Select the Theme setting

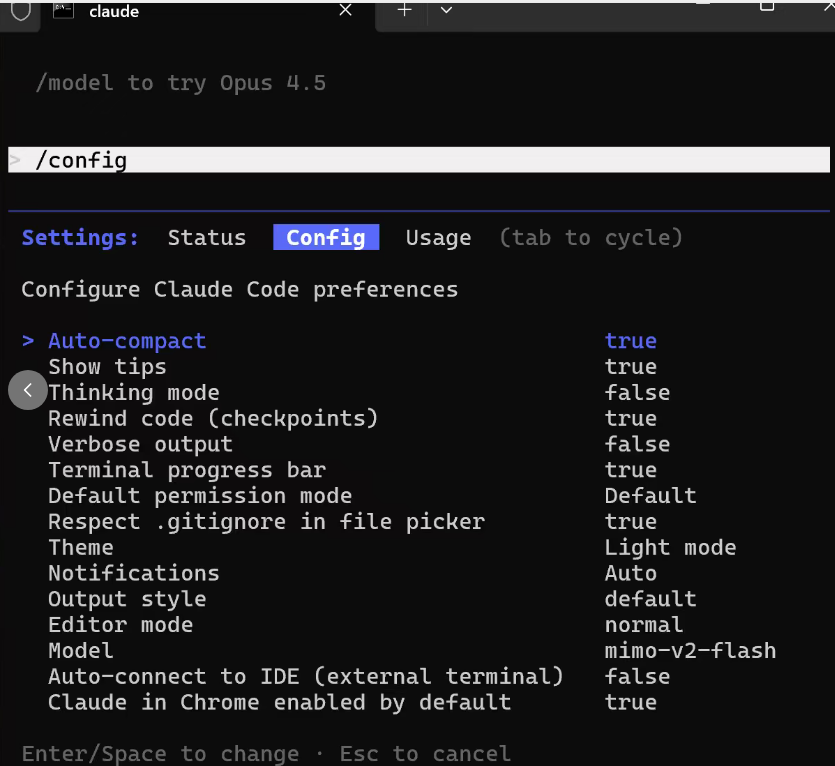pyautogui.click(x=81, y=548)
